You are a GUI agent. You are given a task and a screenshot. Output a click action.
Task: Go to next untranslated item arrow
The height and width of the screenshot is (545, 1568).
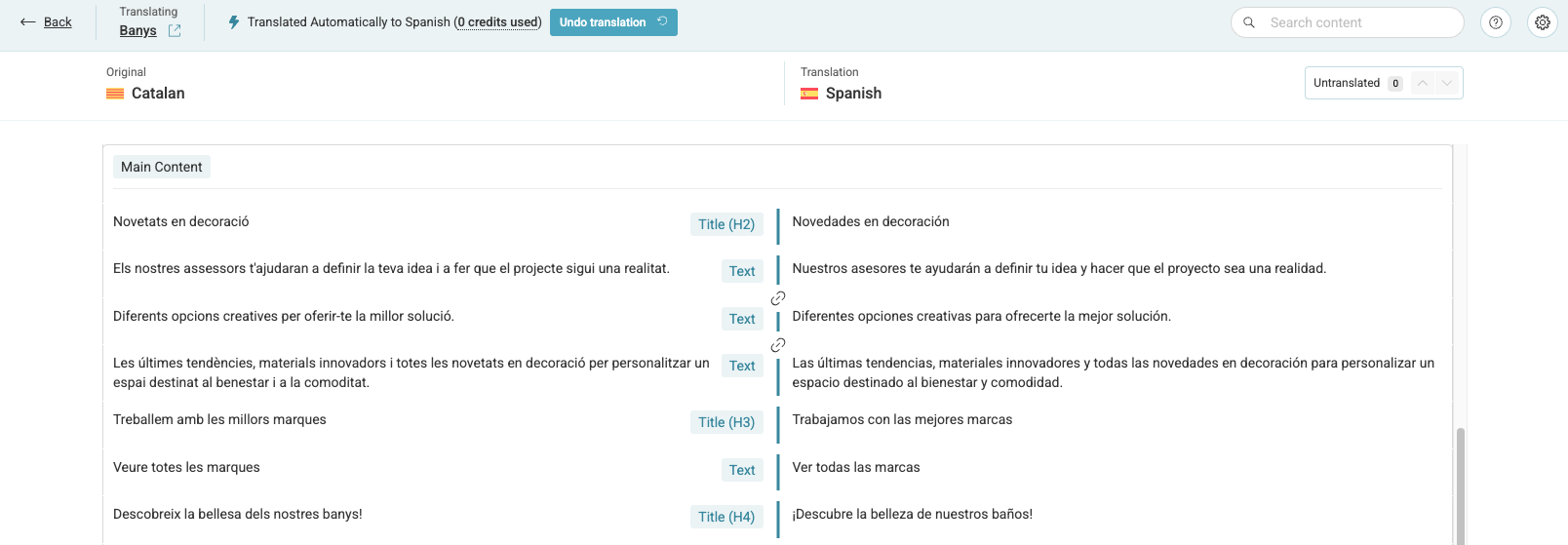1447,83
